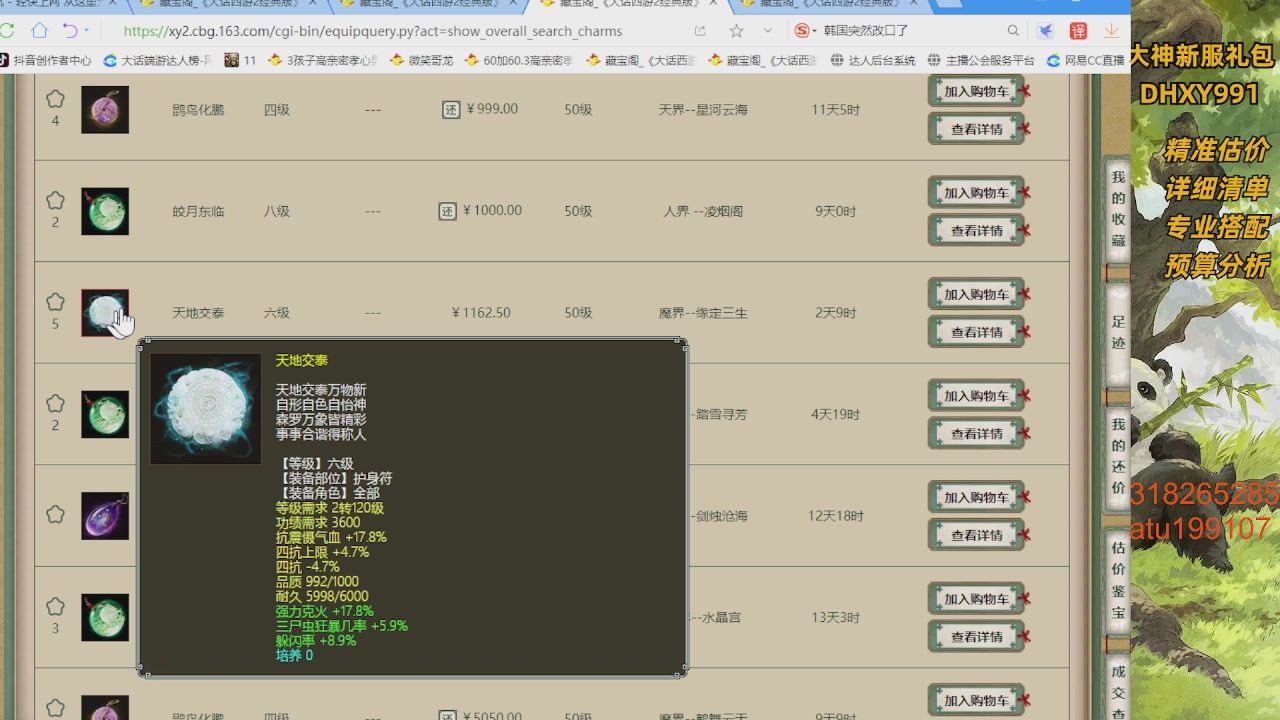This screenshot has height=720, width=1280.
Task: Open 估价鉴宝 side tab
Action: tap(1118, 582)
